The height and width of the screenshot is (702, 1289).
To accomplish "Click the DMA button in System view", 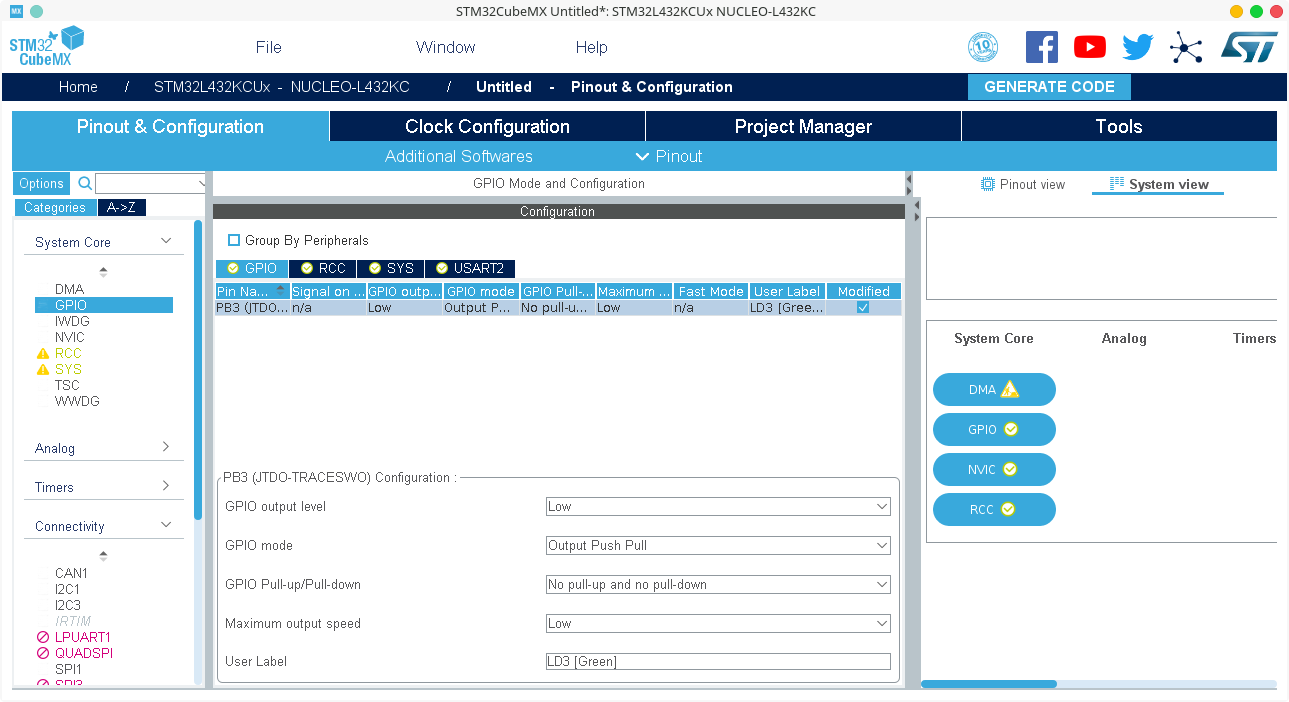I will click(994, 390).
